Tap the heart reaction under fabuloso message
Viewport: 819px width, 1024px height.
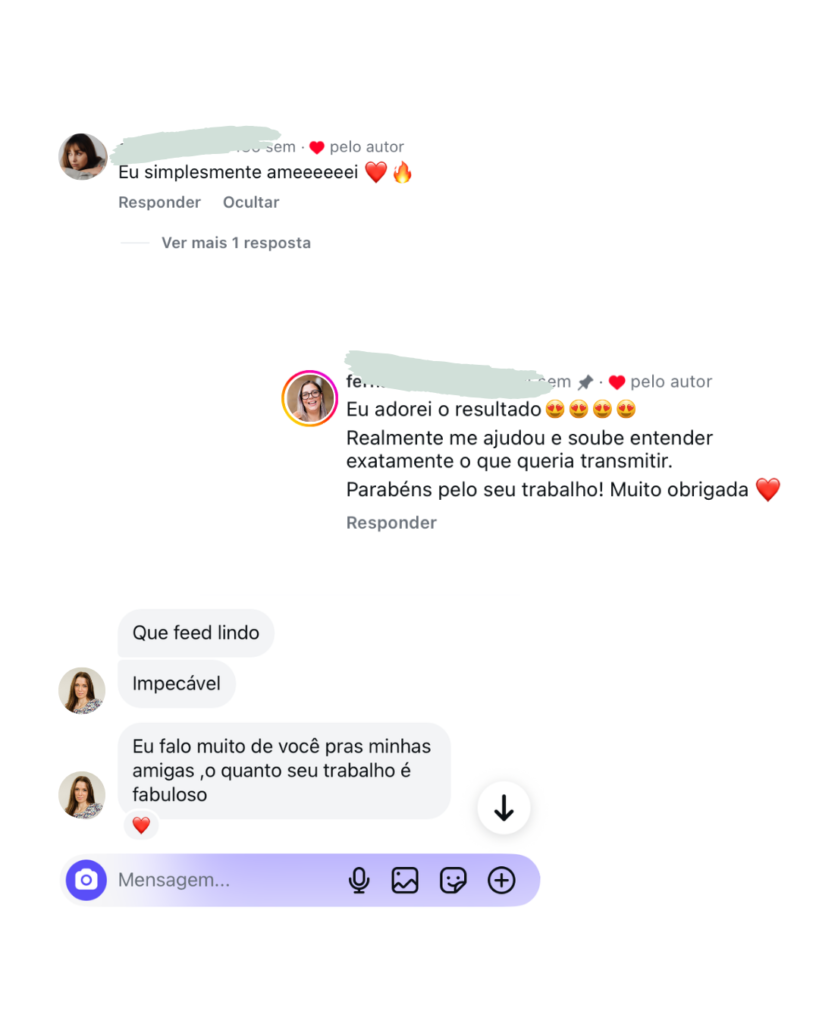coord(141,825)
